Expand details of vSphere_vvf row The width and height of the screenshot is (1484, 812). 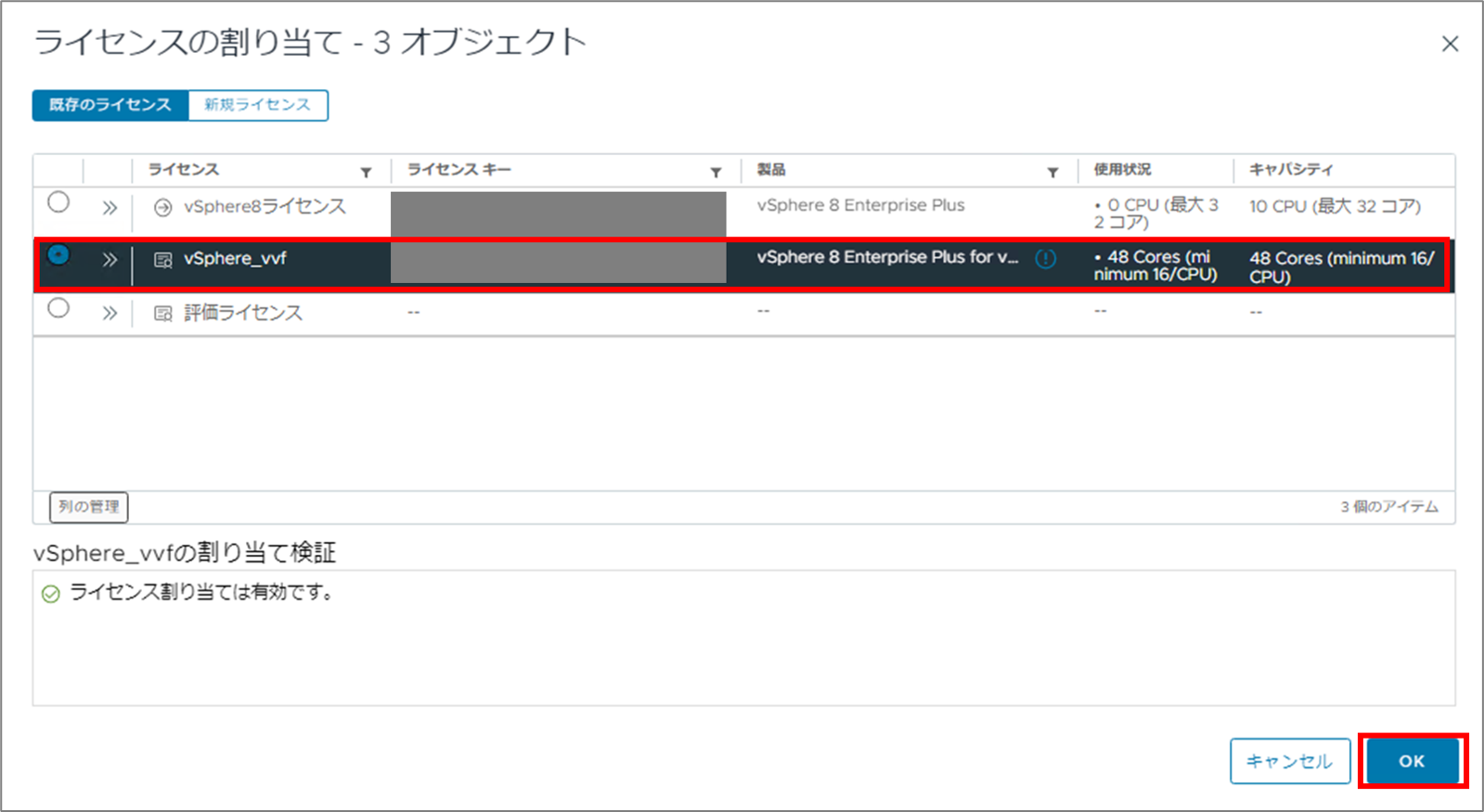tap(110, 260)
